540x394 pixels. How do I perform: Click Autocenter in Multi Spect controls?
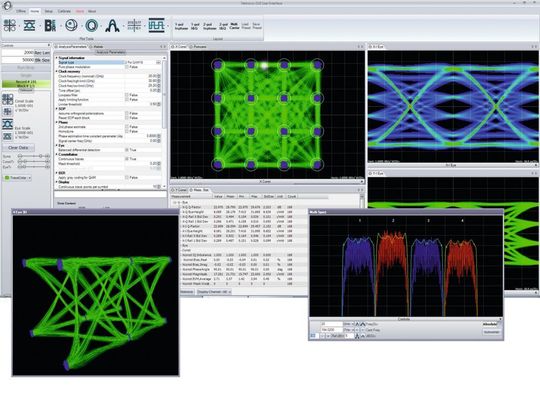pyautogui.click(x=491, y=332)
